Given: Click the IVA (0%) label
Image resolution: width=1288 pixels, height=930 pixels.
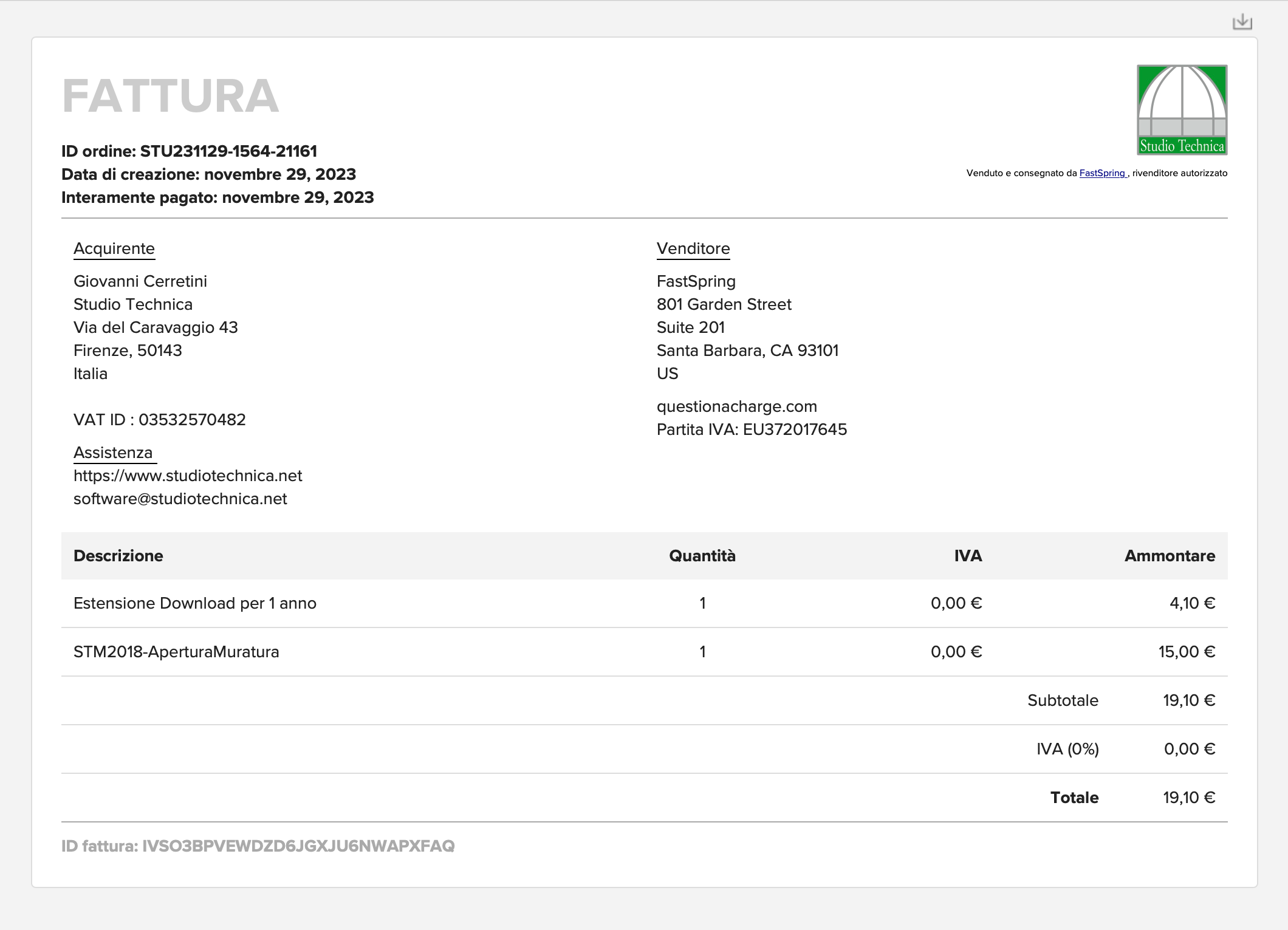Looking at the screenshot, I should [1067, 749].
